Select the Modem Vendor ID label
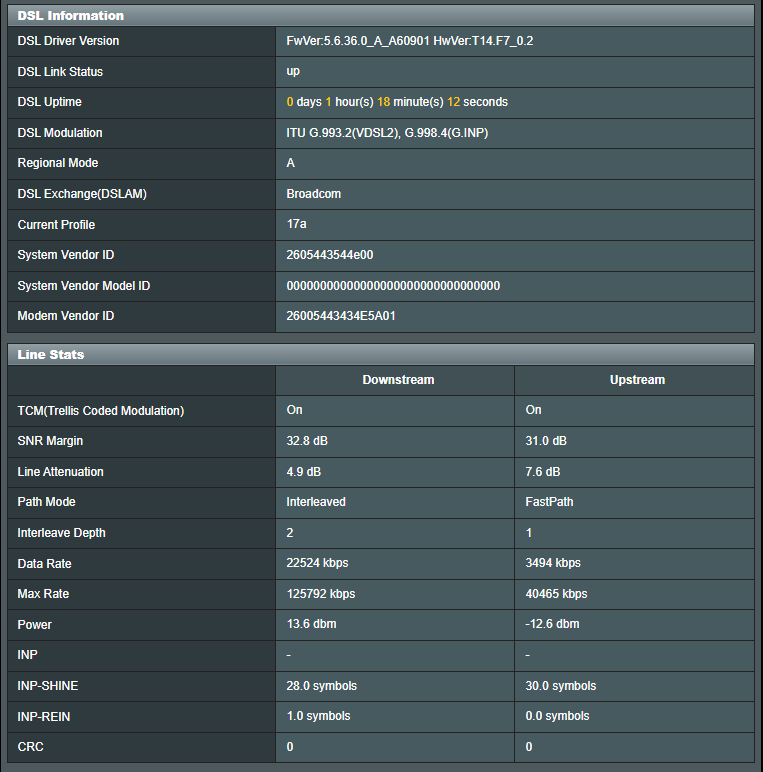Viewport: 763px width, 772px height. click(66, 316)
